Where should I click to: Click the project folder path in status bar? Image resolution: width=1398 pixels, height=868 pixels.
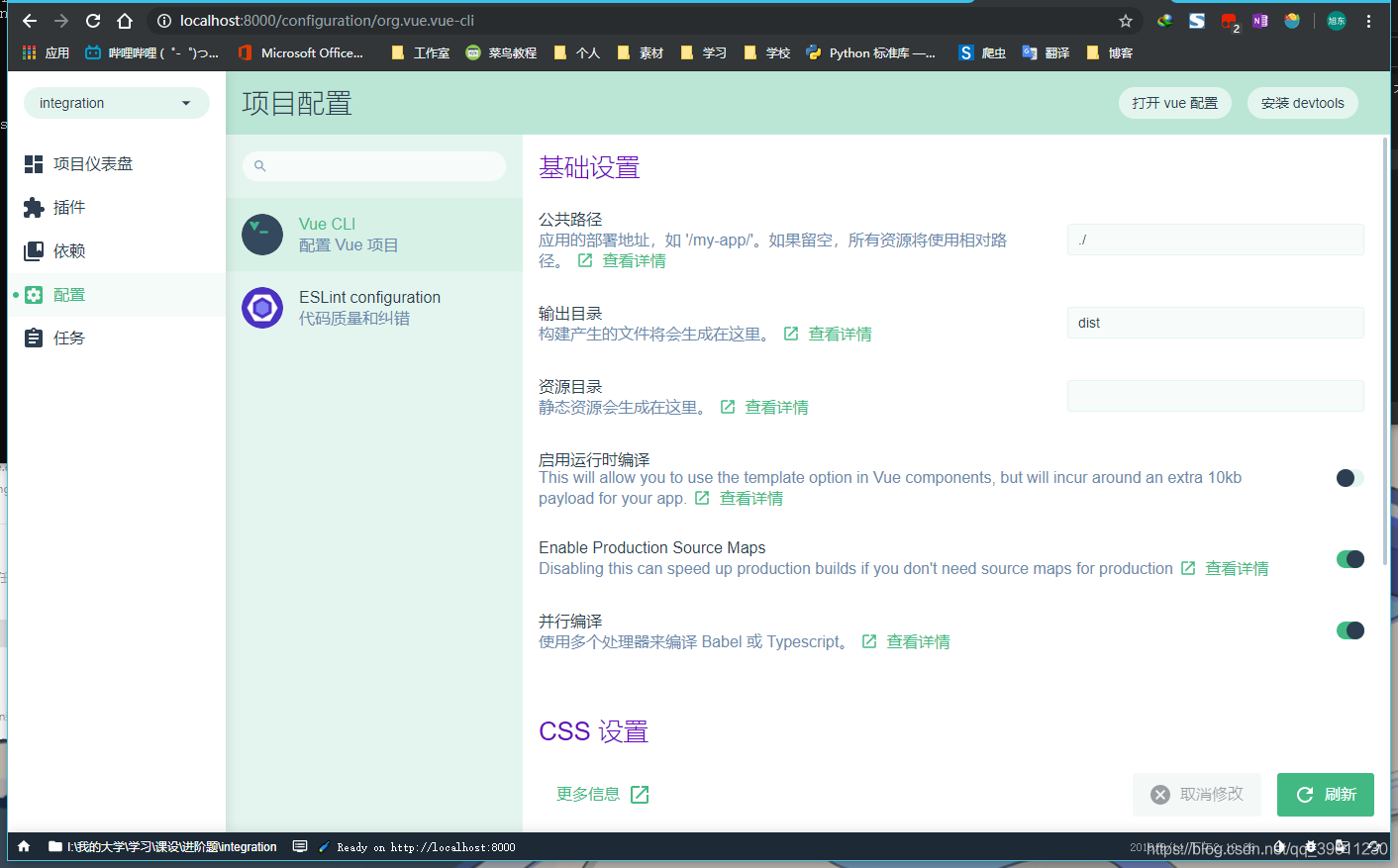[163, 847]
